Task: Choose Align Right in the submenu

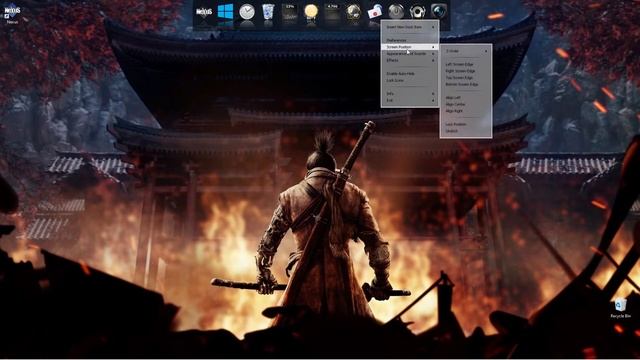Action: tap(466, 111)
